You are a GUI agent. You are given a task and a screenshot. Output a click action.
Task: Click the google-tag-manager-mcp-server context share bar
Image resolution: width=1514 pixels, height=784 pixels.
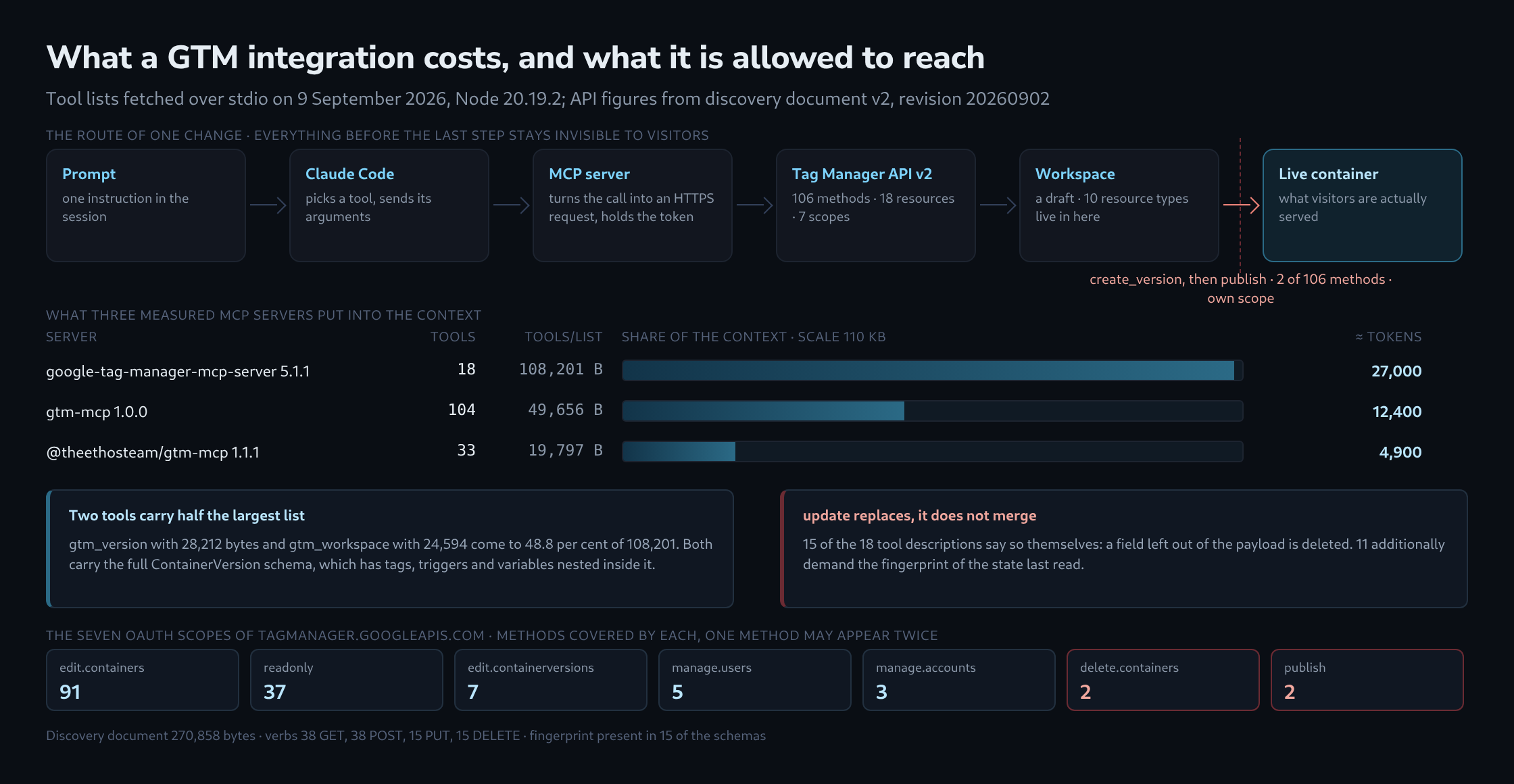click(932, 370)
